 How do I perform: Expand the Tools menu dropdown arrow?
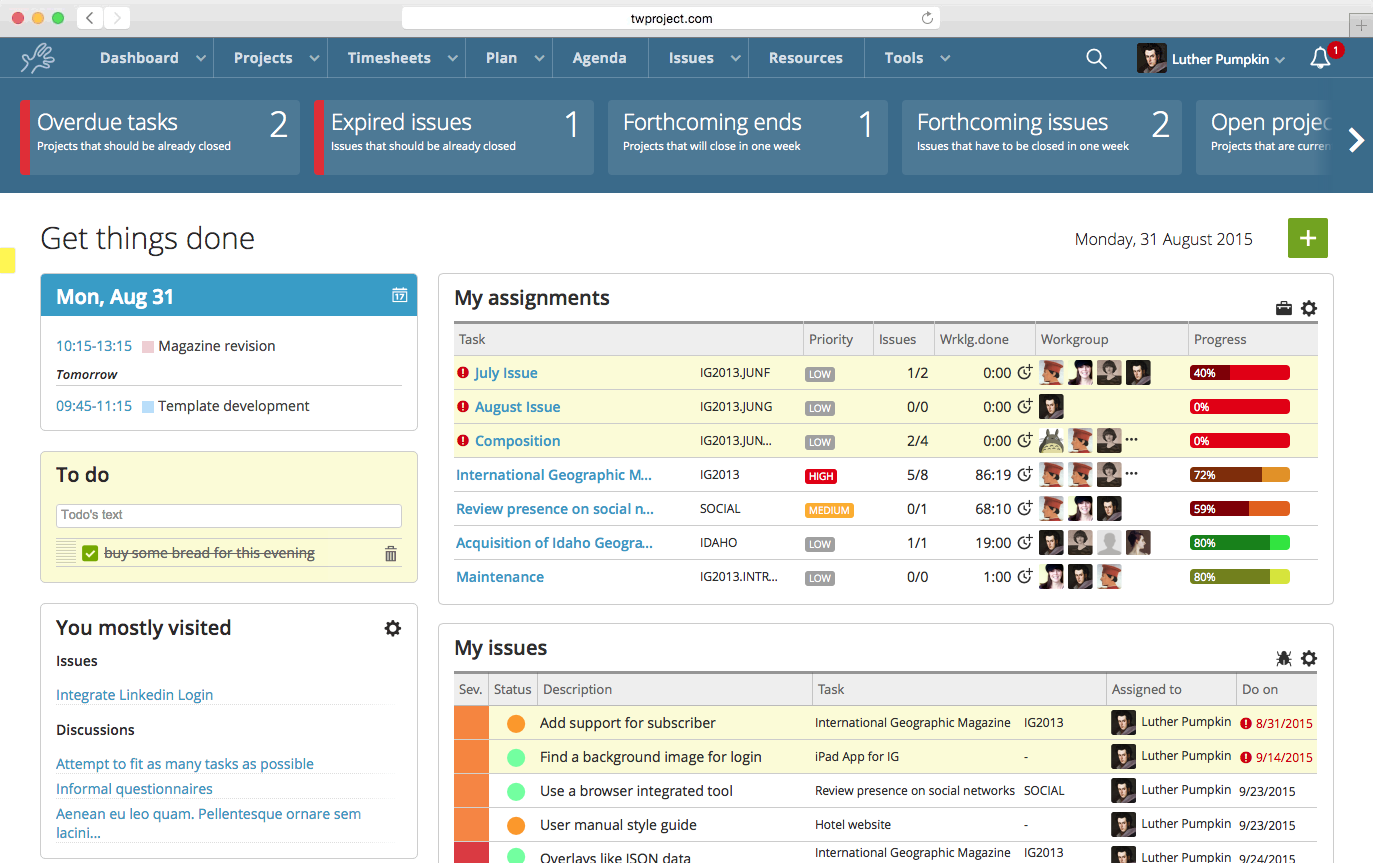(945, 59)
